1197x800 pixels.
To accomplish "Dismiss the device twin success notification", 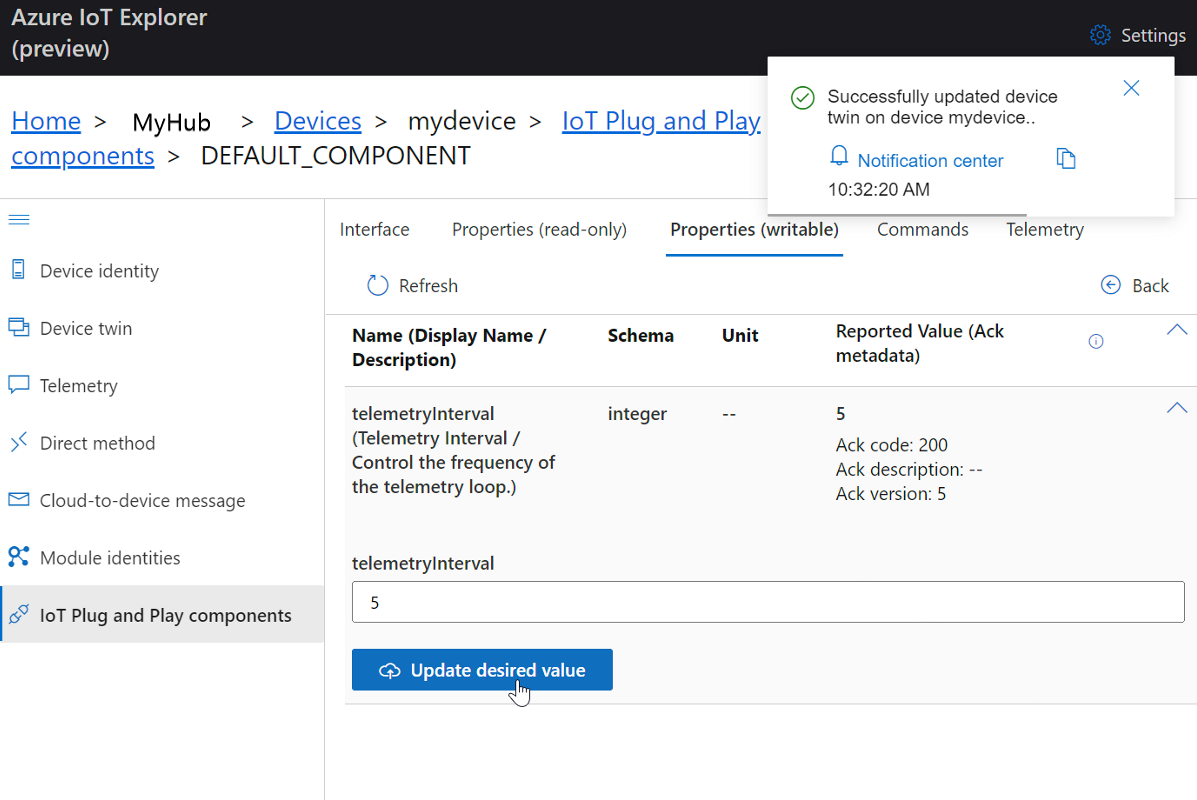I will click(x=1131, y=88).
